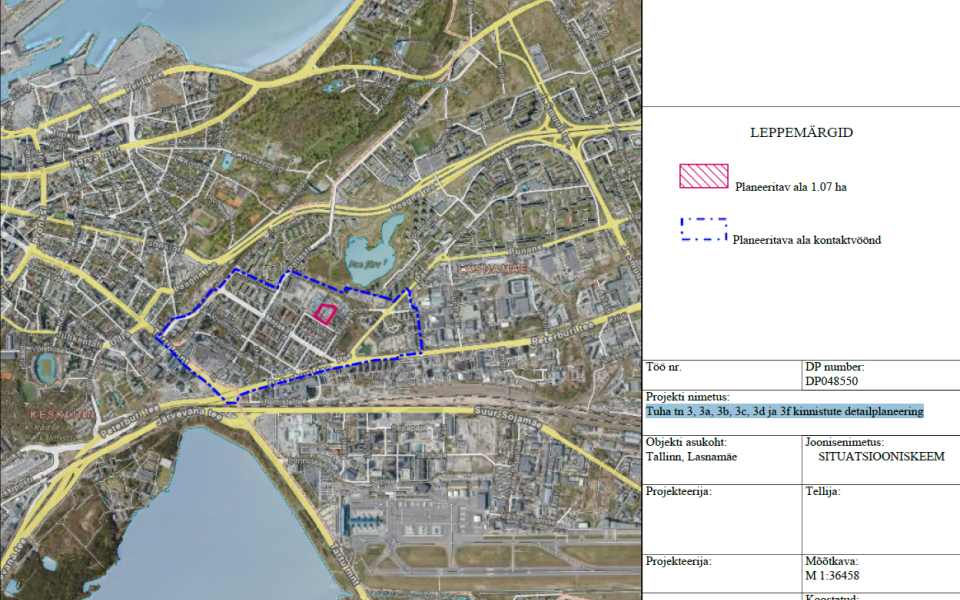Click the DP048550 number field

coord(831,381)
